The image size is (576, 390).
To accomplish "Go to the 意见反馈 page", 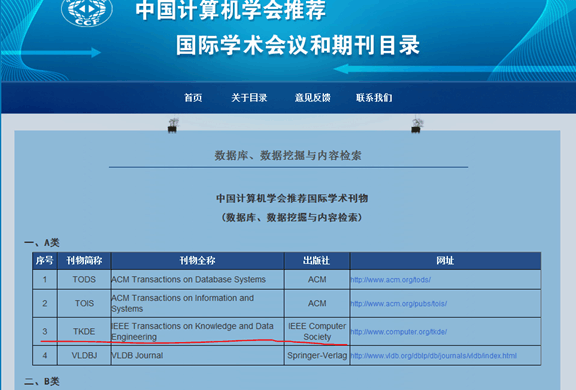I will pyautogui.click(x=313, y=98).
